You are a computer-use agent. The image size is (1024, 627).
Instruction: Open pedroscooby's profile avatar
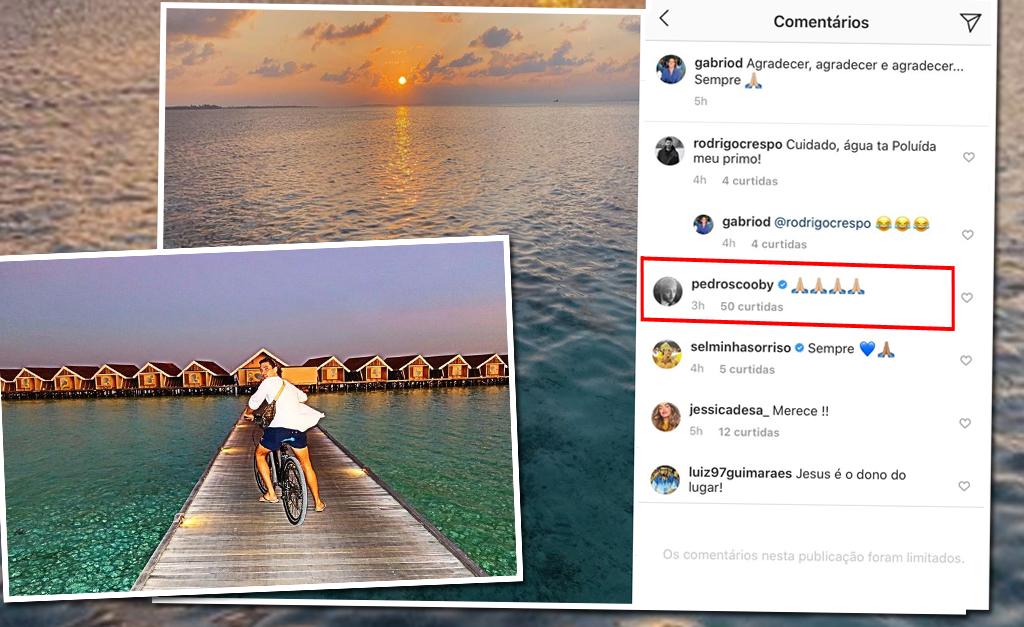pos(667,291)
